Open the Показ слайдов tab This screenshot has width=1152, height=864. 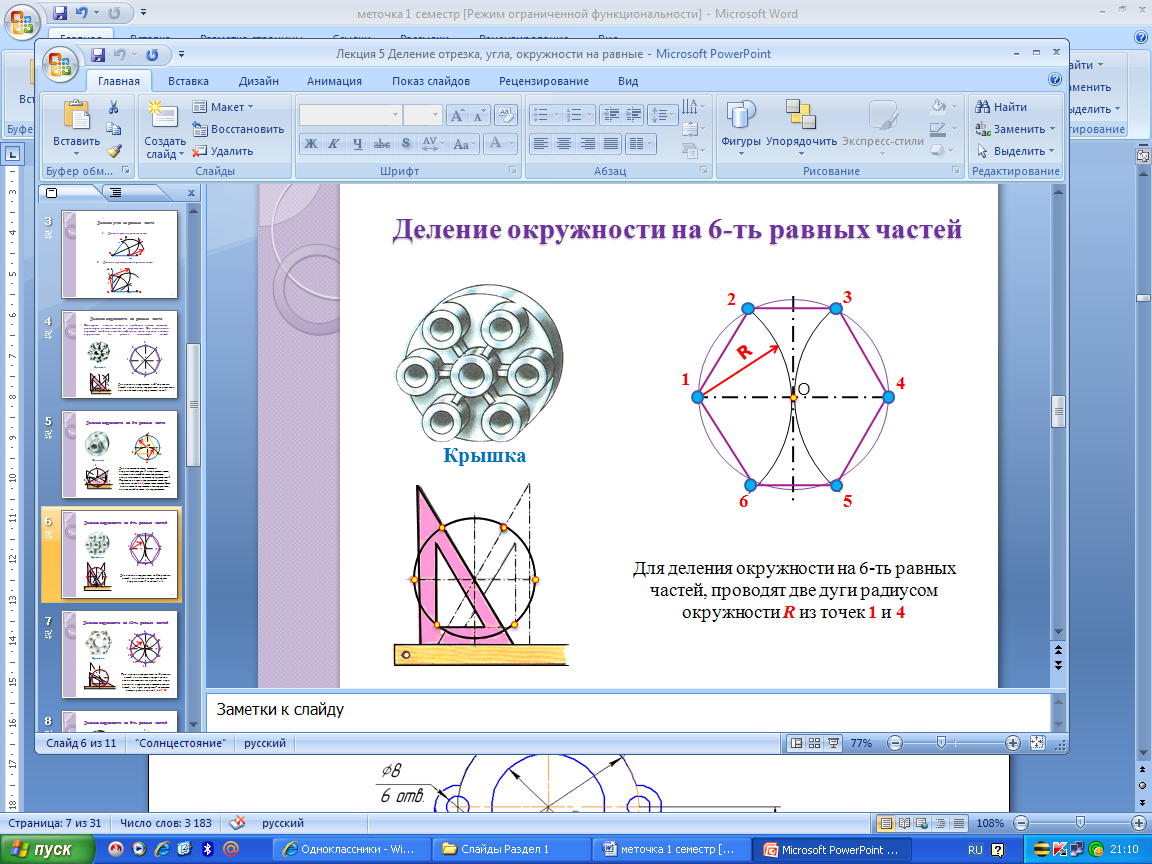click(431, 81)
